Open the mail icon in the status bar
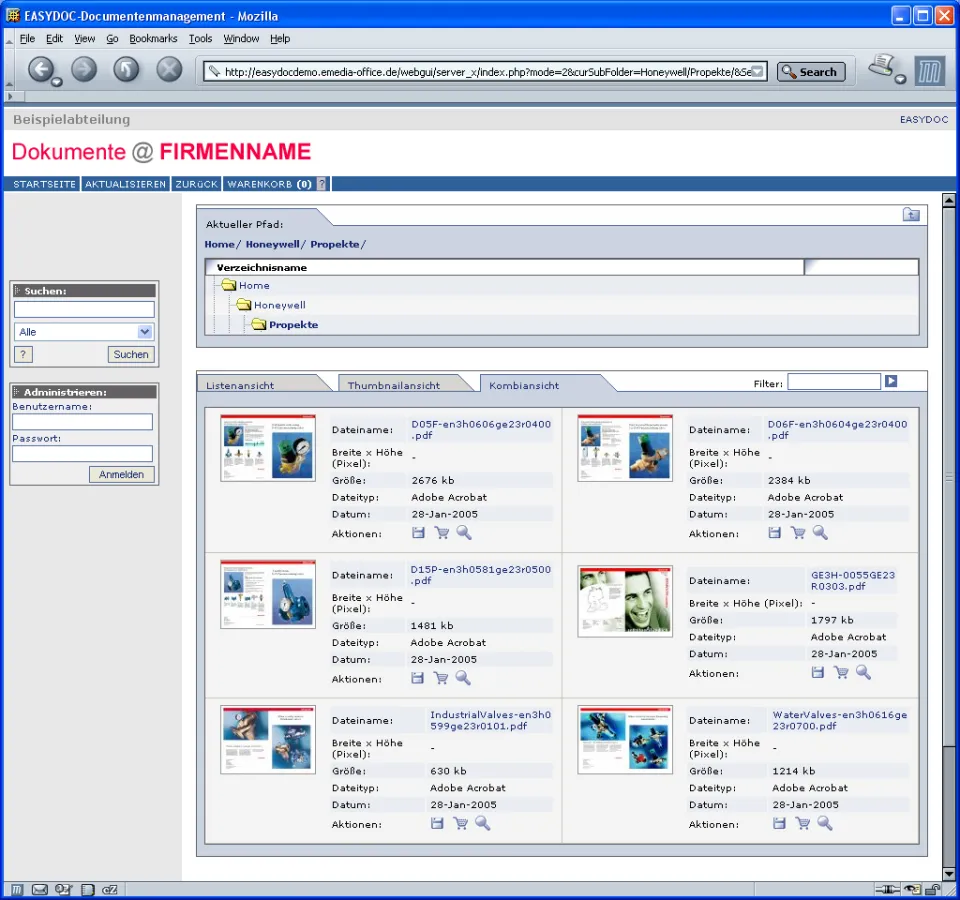The height and width of the screenshot is (900, 960). (x=38, y=888)
